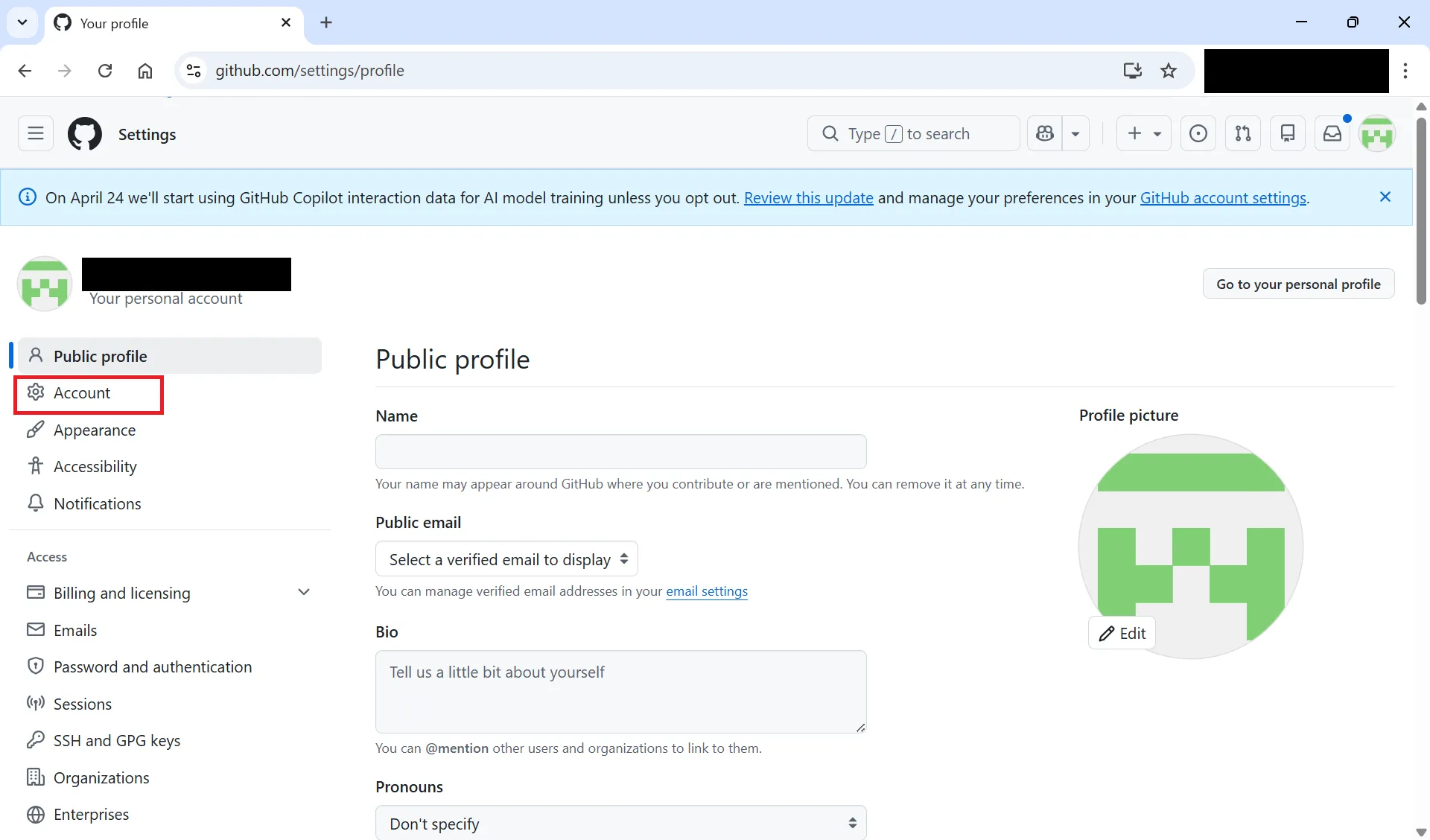The image size is (1430, 840).
Task: Click into the Name text field
Action: (x=620, y=452)
